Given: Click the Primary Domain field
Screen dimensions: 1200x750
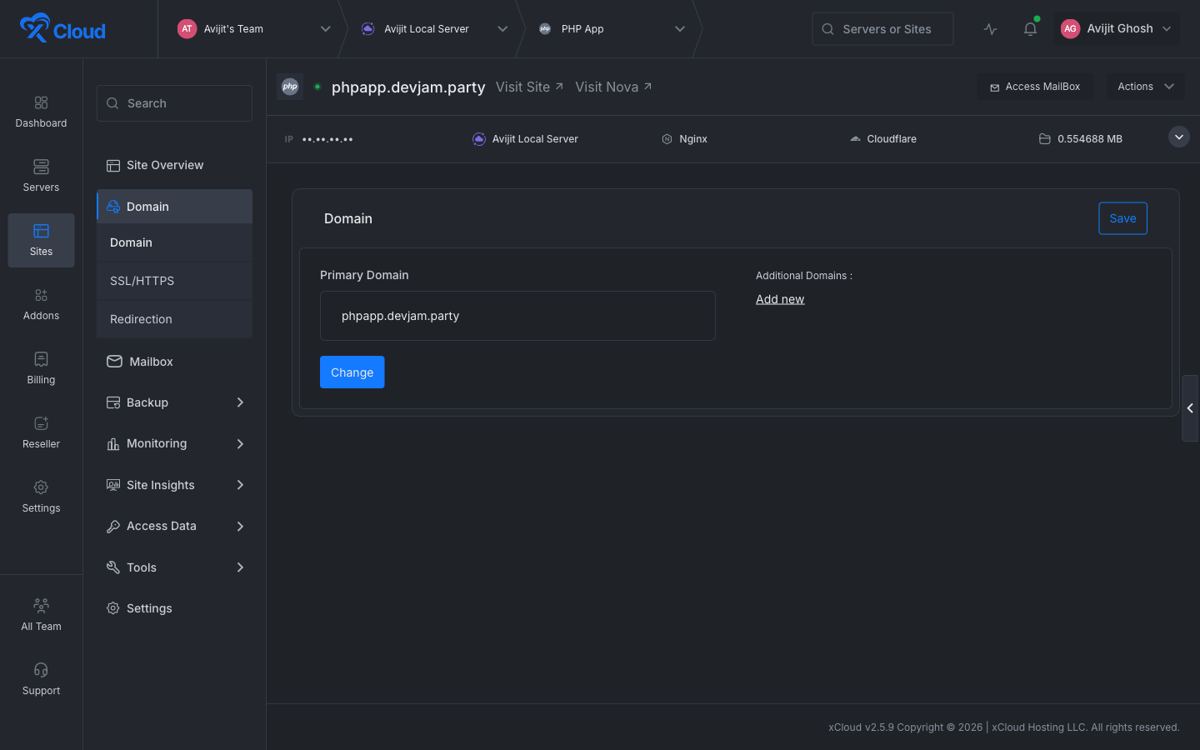Looking at the screenshot, I should 518,316.
